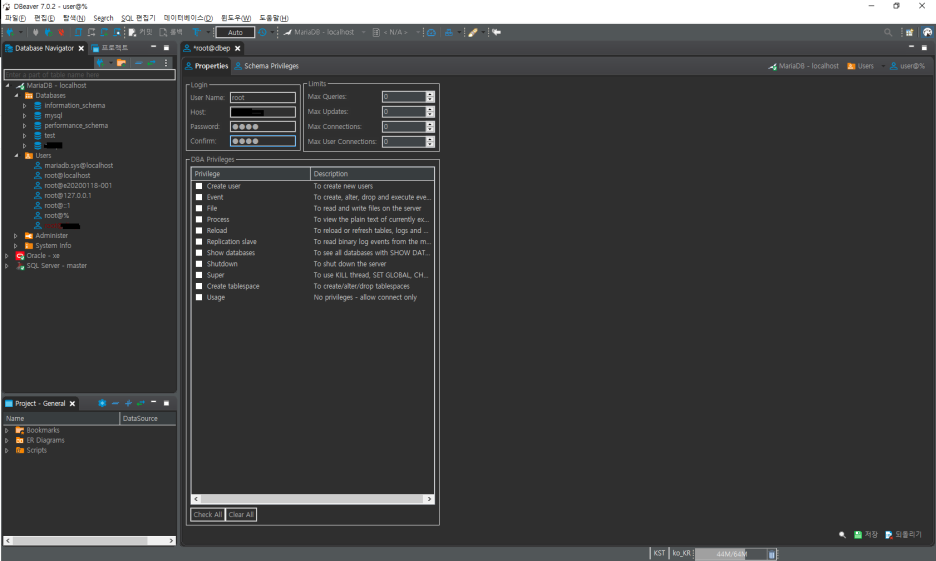Click the navigator collapse all icon
Screen dimensions: 936x561
click(138, 63)
